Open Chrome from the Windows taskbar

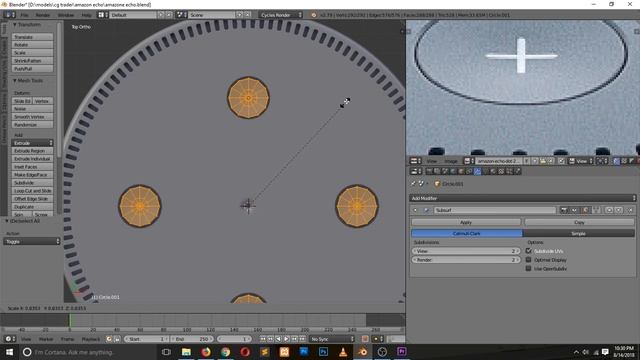tap(225, 351)
